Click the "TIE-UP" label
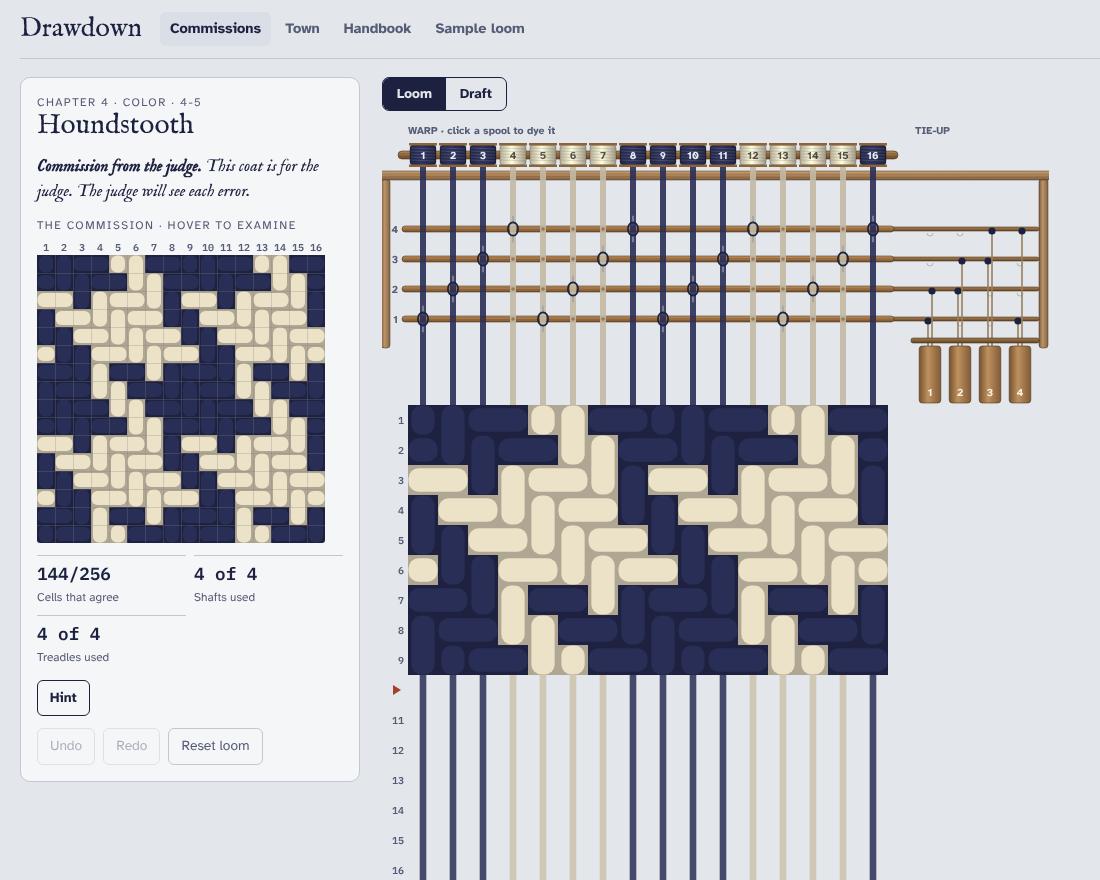The width and height of the screenshot is (1100, 880). 932,131
